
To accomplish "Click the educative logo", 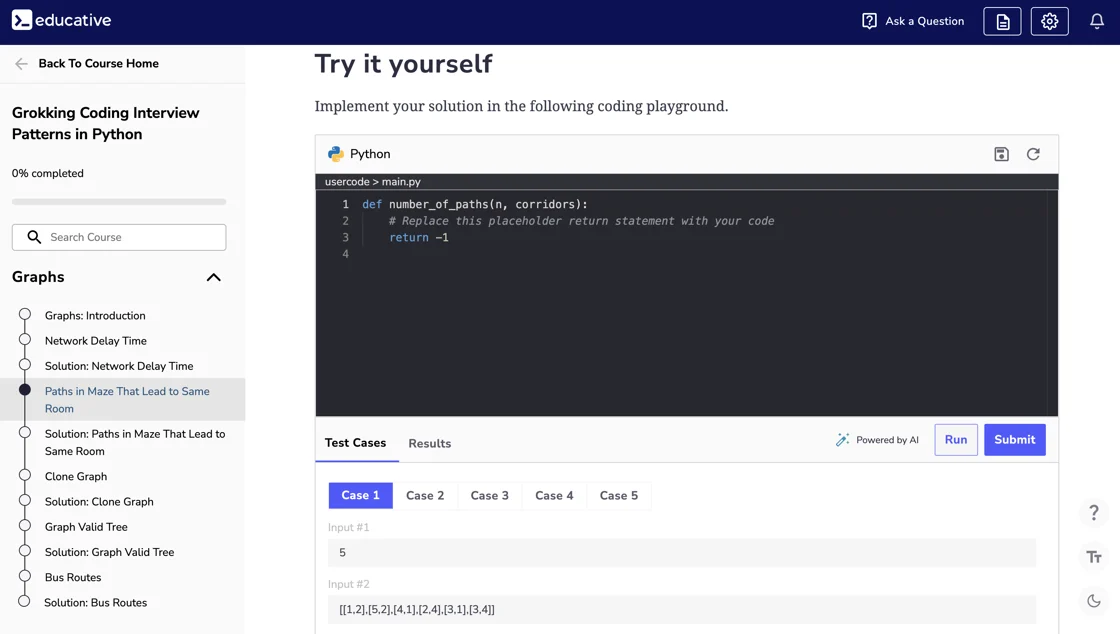I will 61,20.
